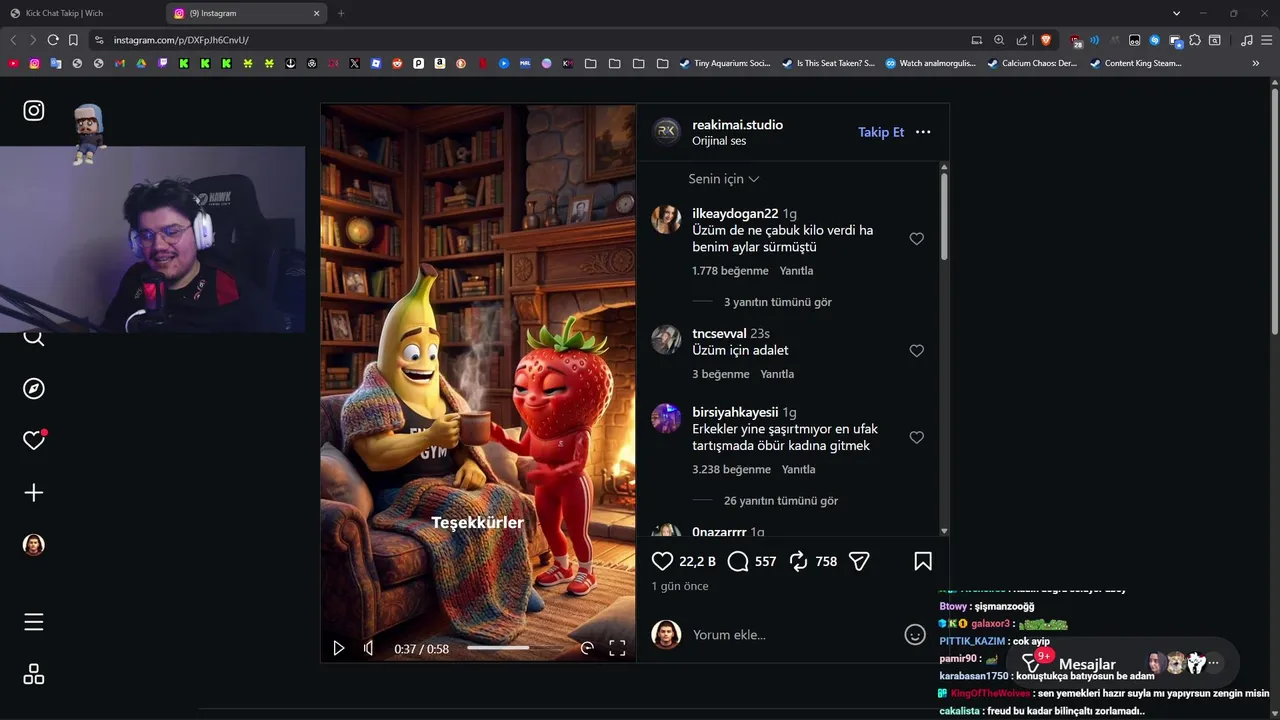Screen dimensions: 1280x720
Task: Open the hamburger More menu in sidebar
Action: (x=34, y=622)
